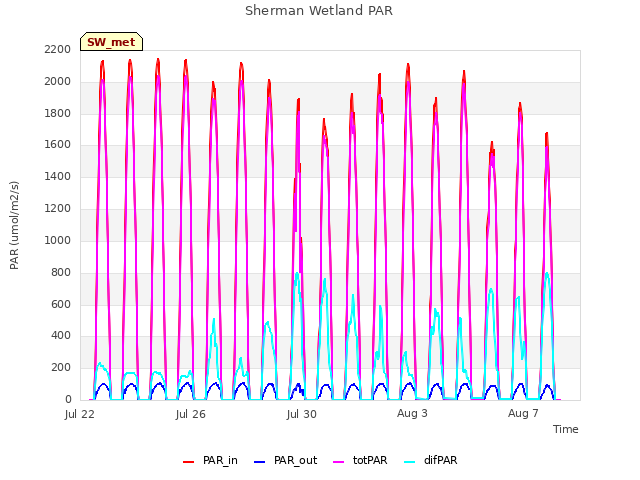Screen dimensions: 640x480
Task: Click the y-axis title PAR (umol/m2/s)
Action: pyautogui.click(x=14, y=225)
